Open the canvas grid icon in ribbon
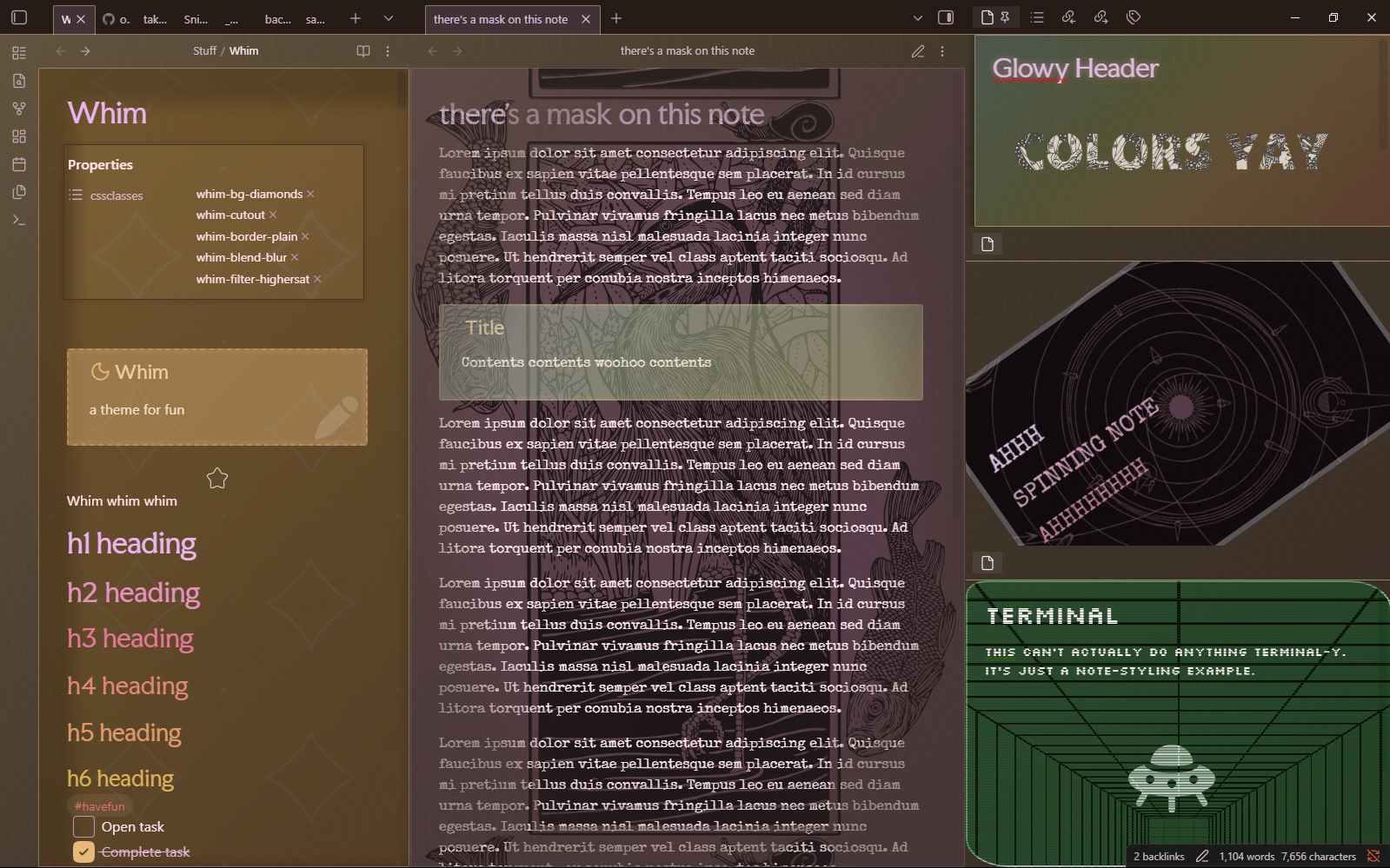 19,136
